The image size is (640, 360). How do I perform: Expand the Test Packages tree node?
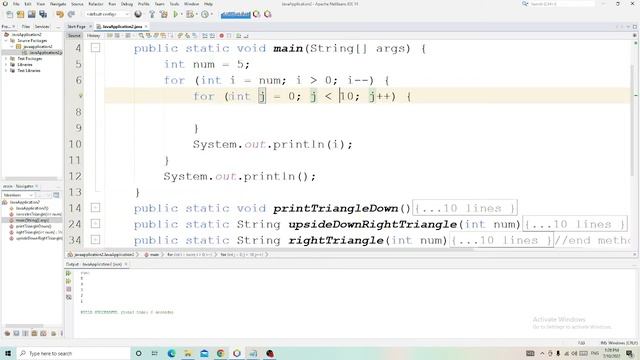6,59
